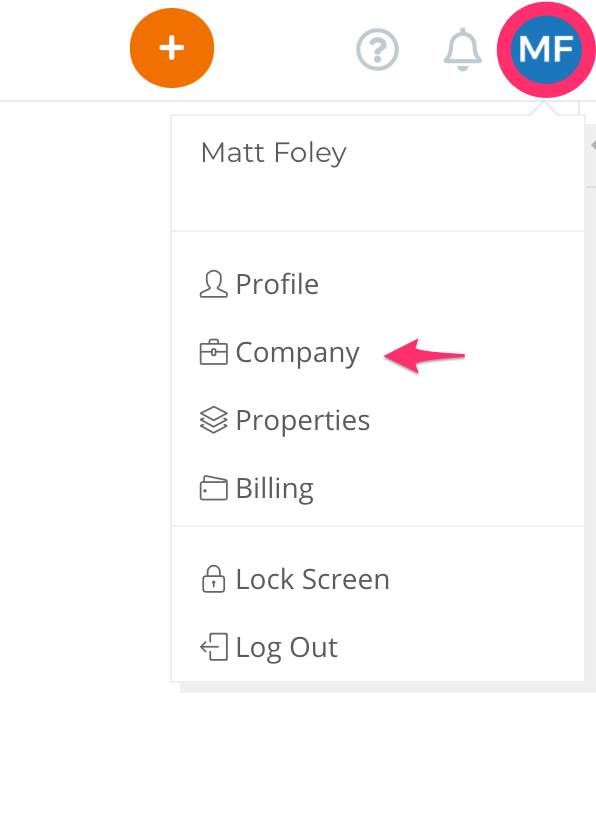Click the MF user avatar
596x826 pixels.
point(546,50)
